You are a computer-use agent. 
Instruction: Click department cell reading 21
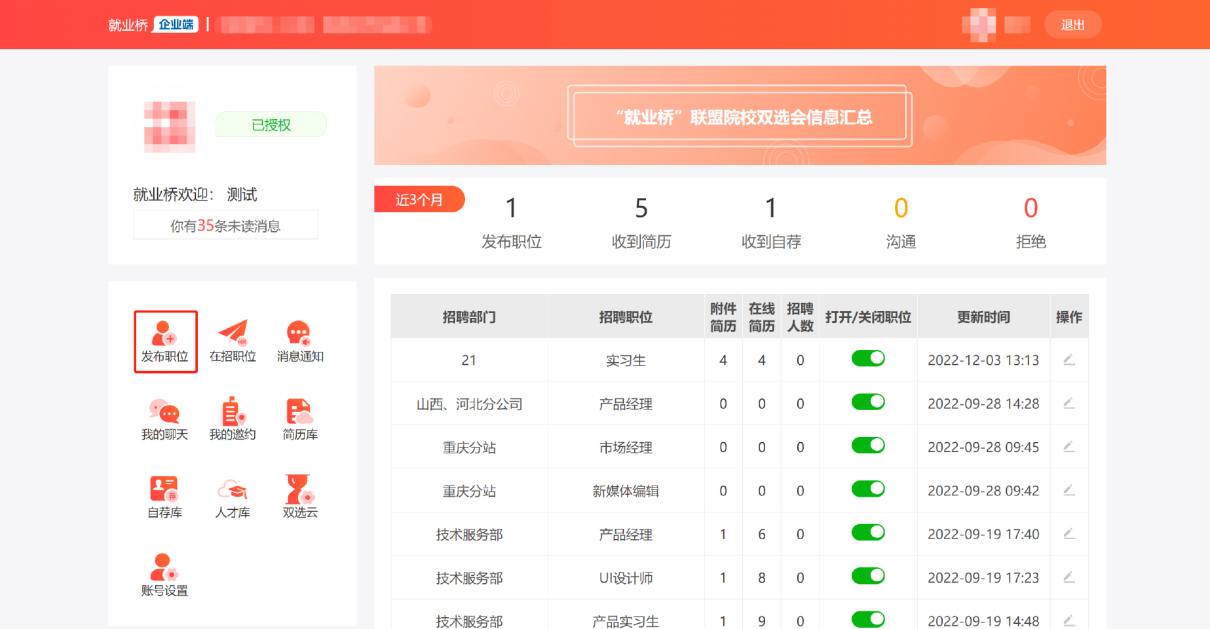pos(469,360)
